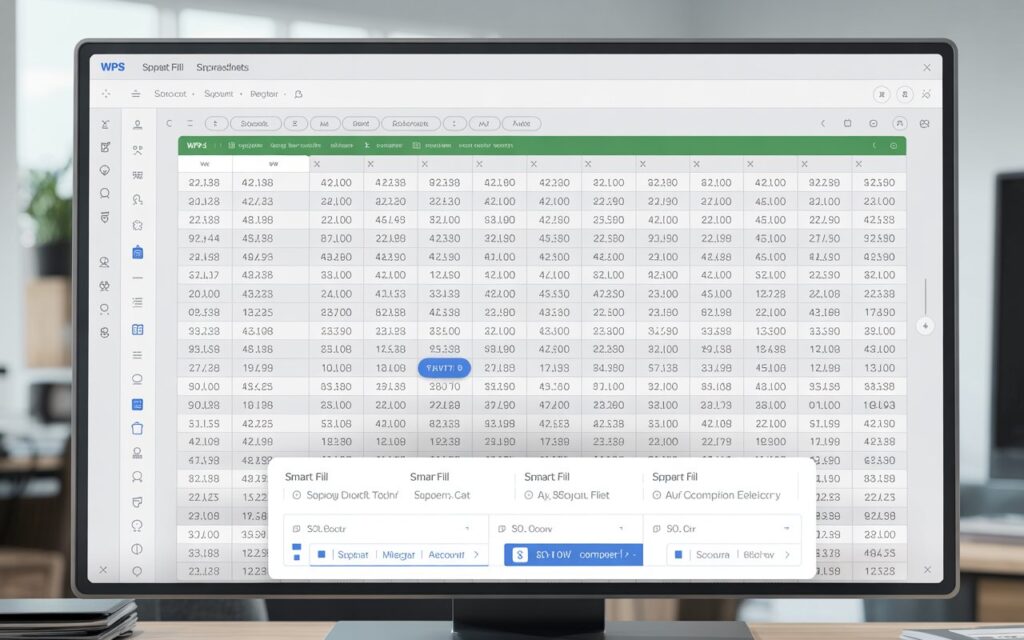Click the WPS logo on the green formula bar

coord(197,143)
